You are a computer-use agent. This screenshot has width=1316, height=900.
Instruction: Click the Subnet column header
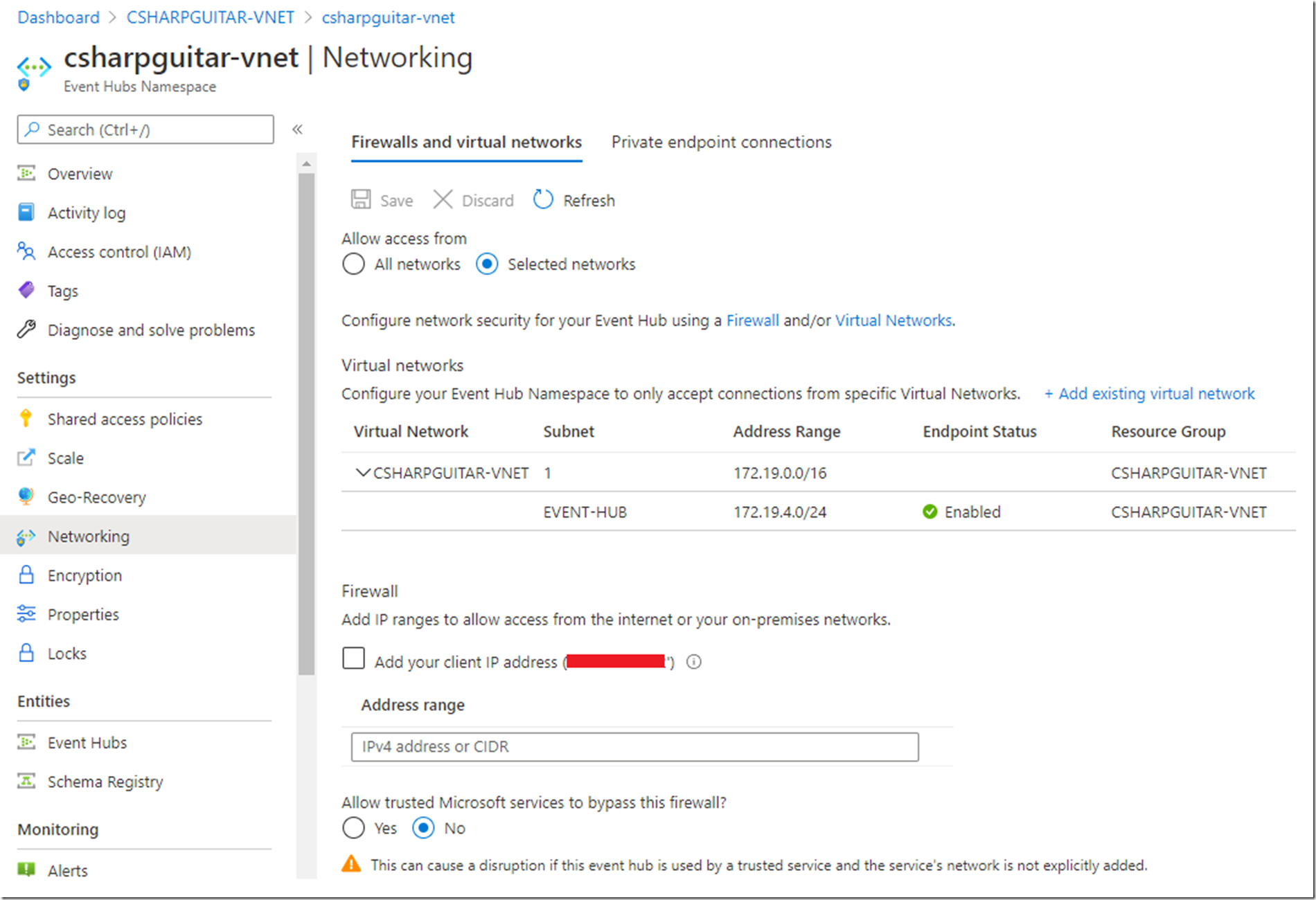[x=569, y=431]
